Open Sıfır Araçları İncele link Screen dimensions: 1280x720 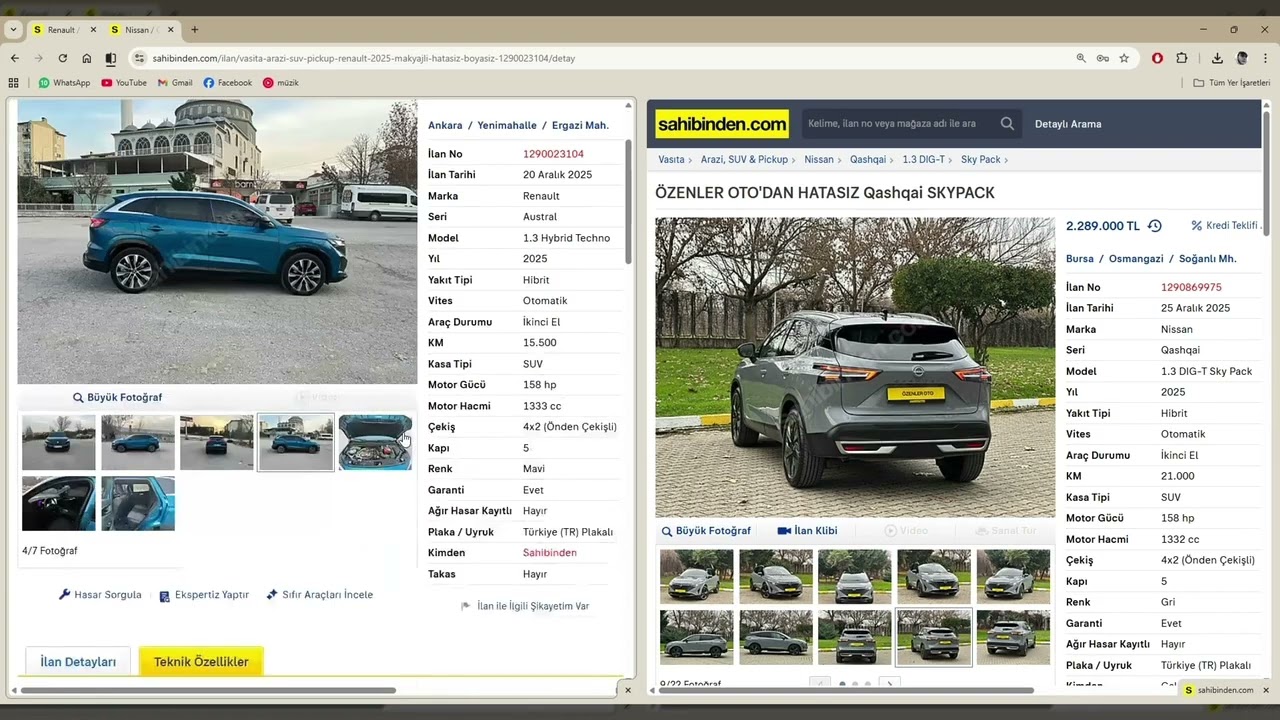click(x=320, y=595)
